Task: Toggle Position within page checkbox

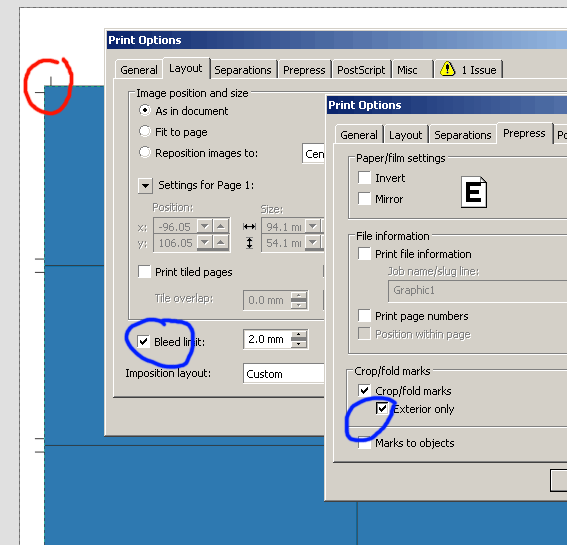Action: coord(364,334)
